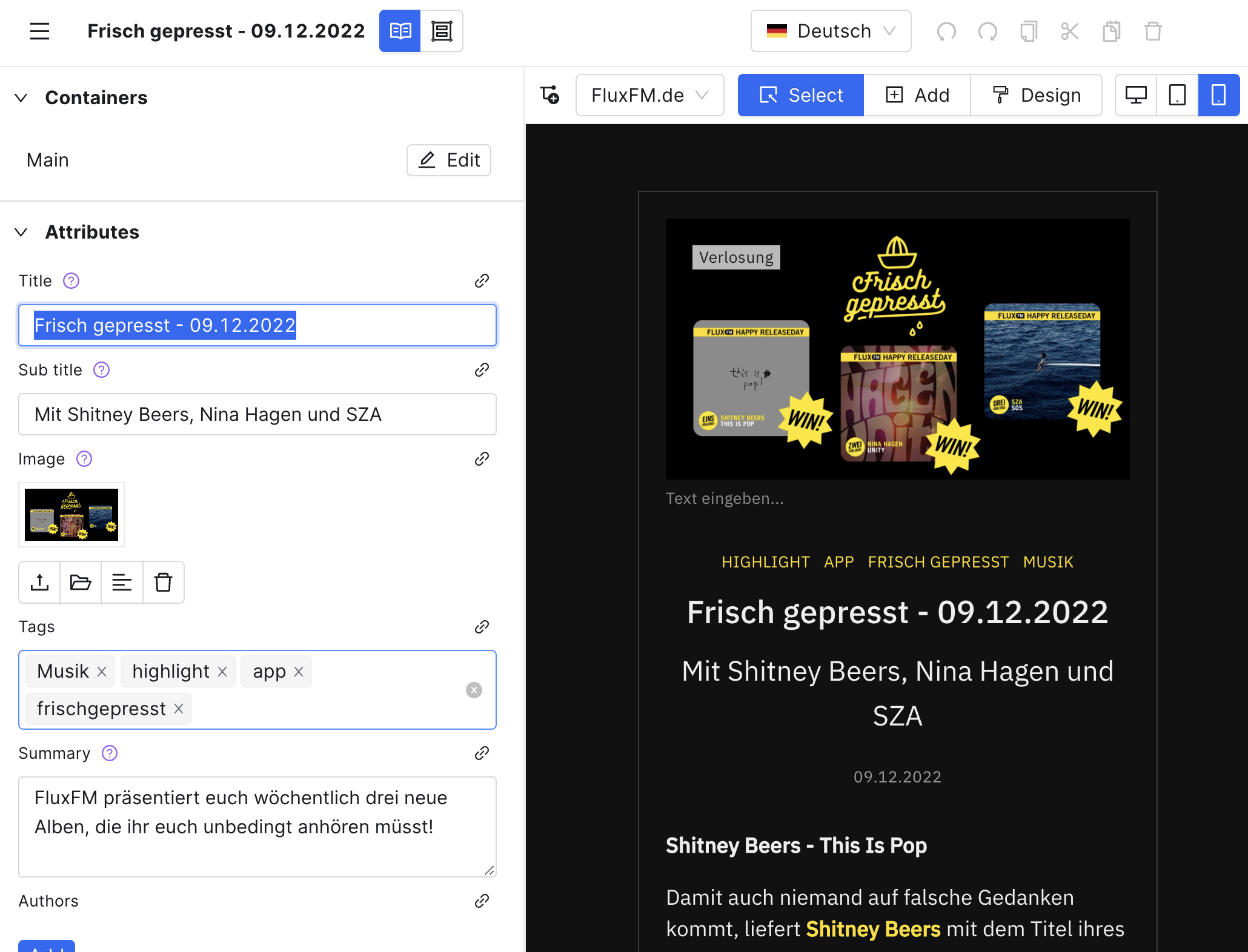This screenshot has height=952, width=1248.
Task: Click help icon next to Title
Action: point(71,281)
